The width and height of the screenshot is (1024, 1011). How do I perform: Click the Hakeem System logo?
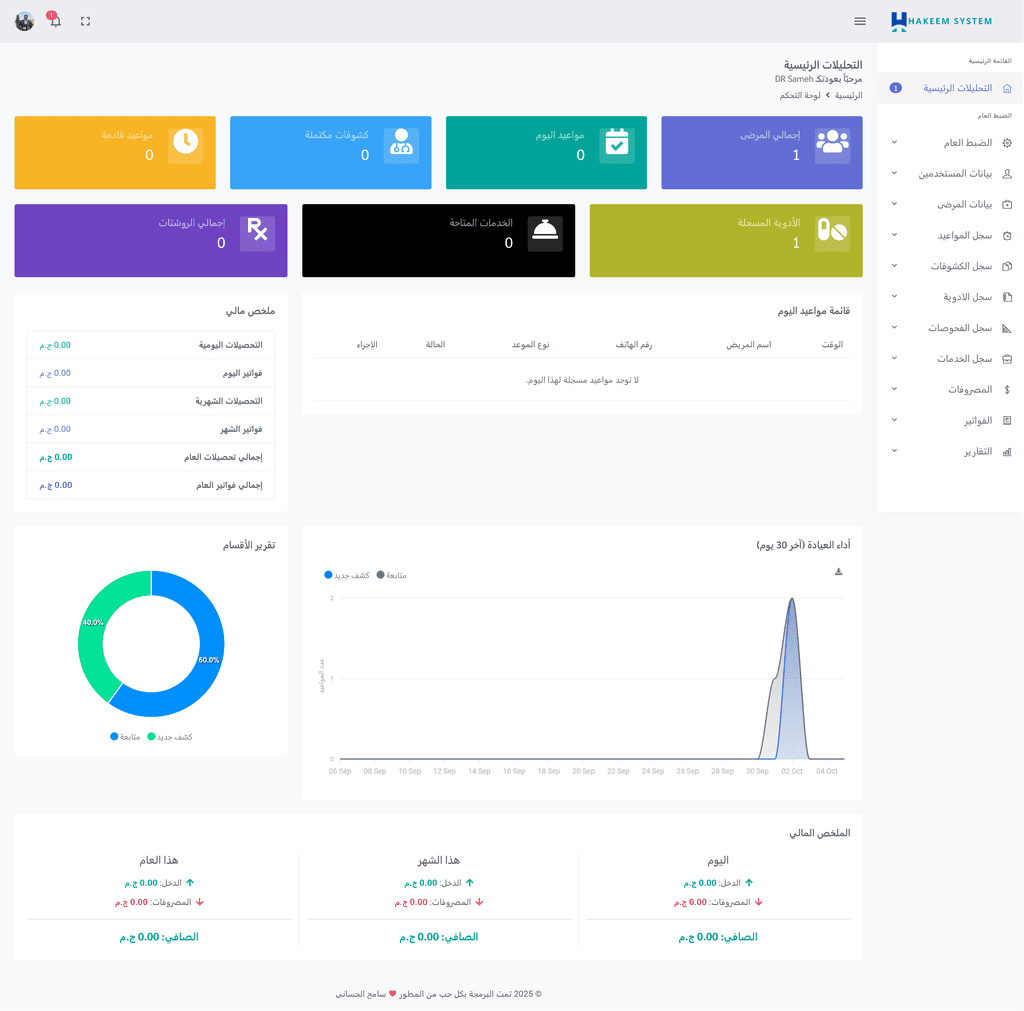[941, 21]
